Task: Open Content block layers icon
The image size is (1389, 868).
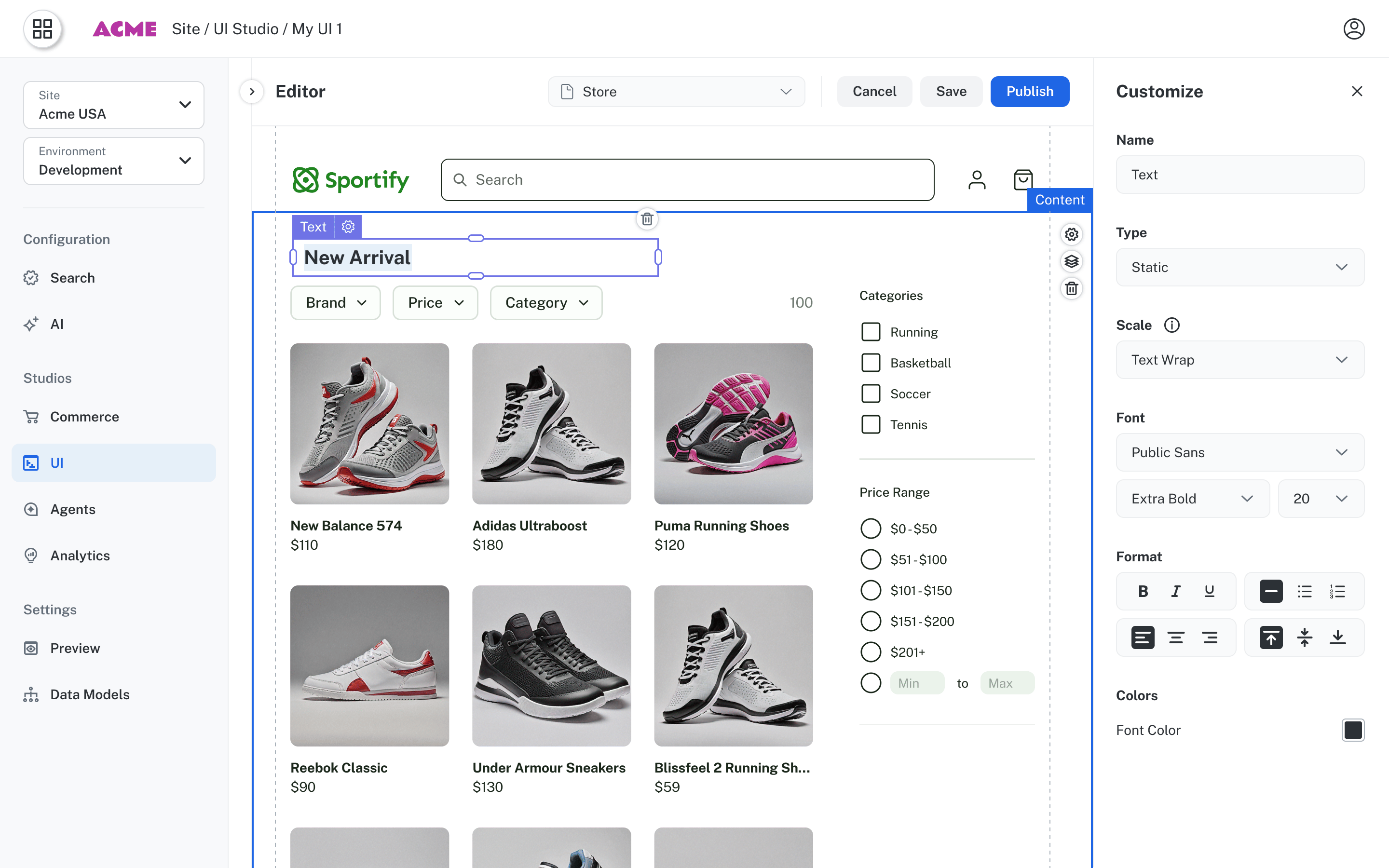Action: [x=1071, y=261]
